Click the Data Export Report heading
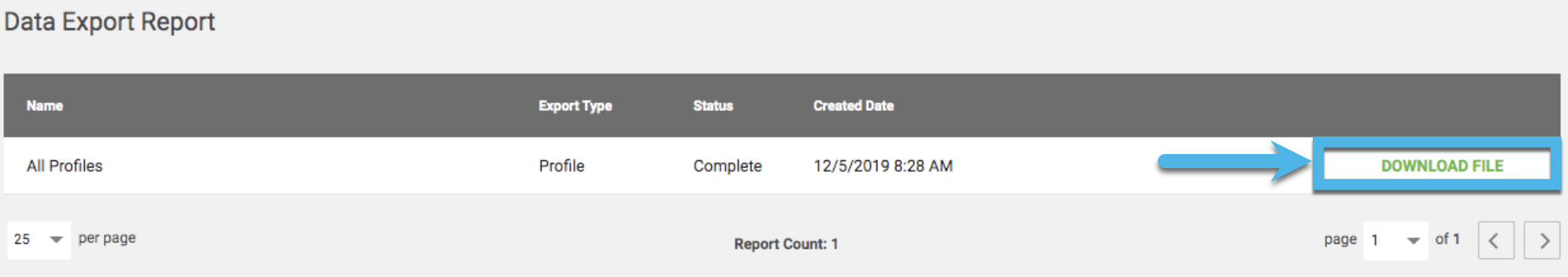Screen dimensions: 1568x277 tap(110, 22)
